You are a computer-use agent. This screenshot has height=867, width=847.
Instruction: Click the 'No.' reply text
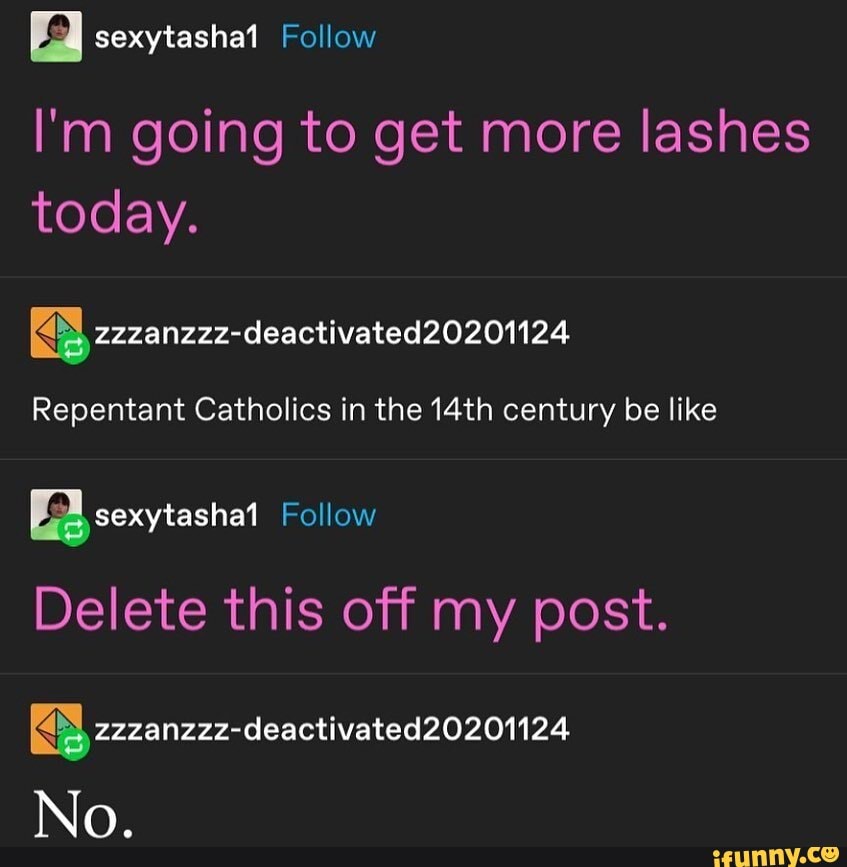[x=83, y=814]
